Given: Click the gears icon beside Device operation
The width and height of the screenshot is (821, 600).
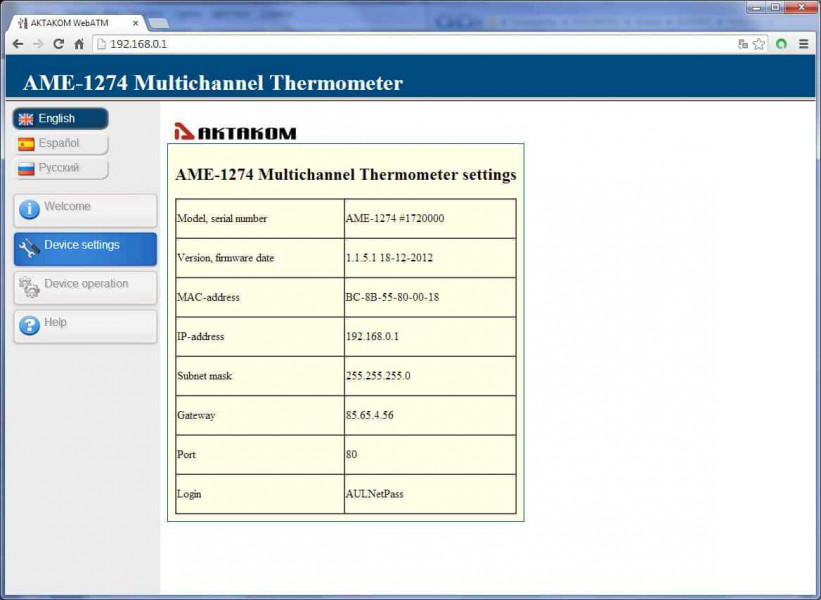Looking at the screenshot, I should pyautogui.click(x=29, y=287).
